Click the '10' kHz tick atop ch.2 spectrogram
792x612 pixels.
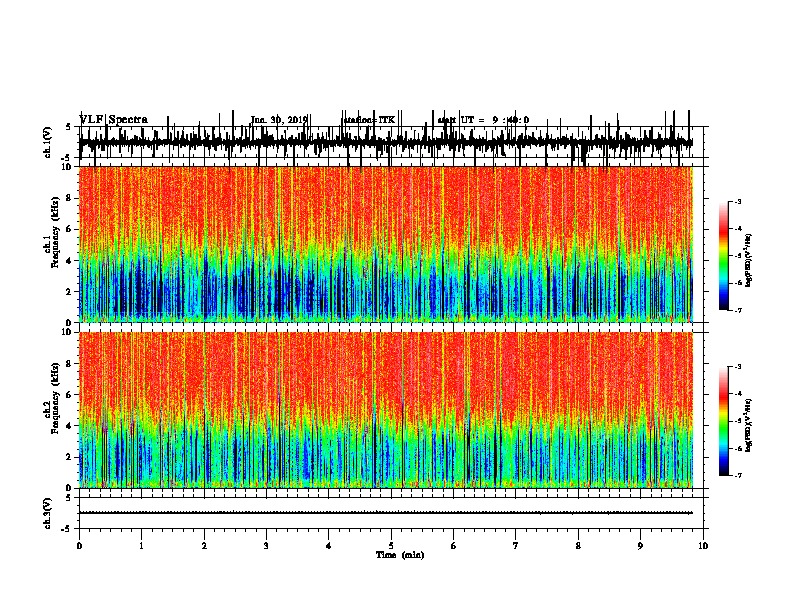coord(67,332)
